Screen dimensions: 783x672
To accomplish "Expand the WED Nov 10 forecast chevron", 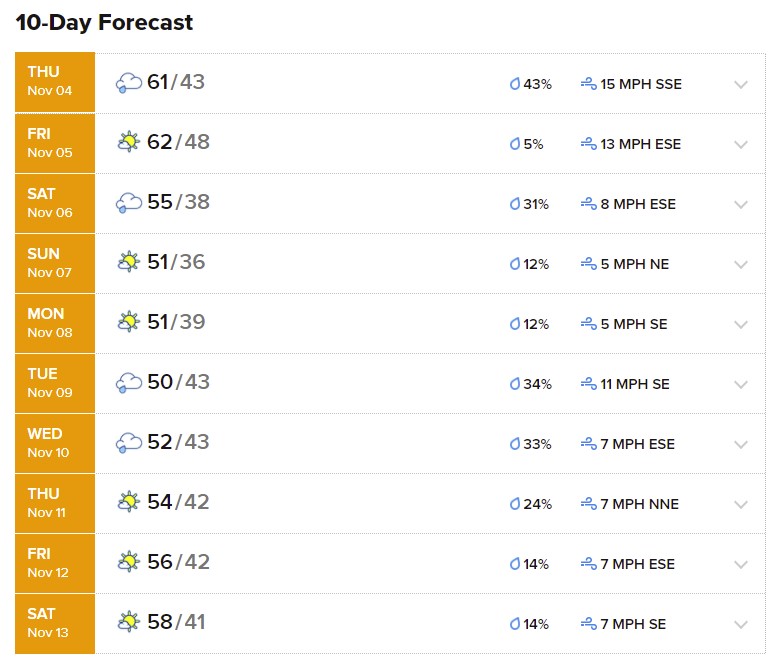I will pyautogui.click(x=741, y=444).
